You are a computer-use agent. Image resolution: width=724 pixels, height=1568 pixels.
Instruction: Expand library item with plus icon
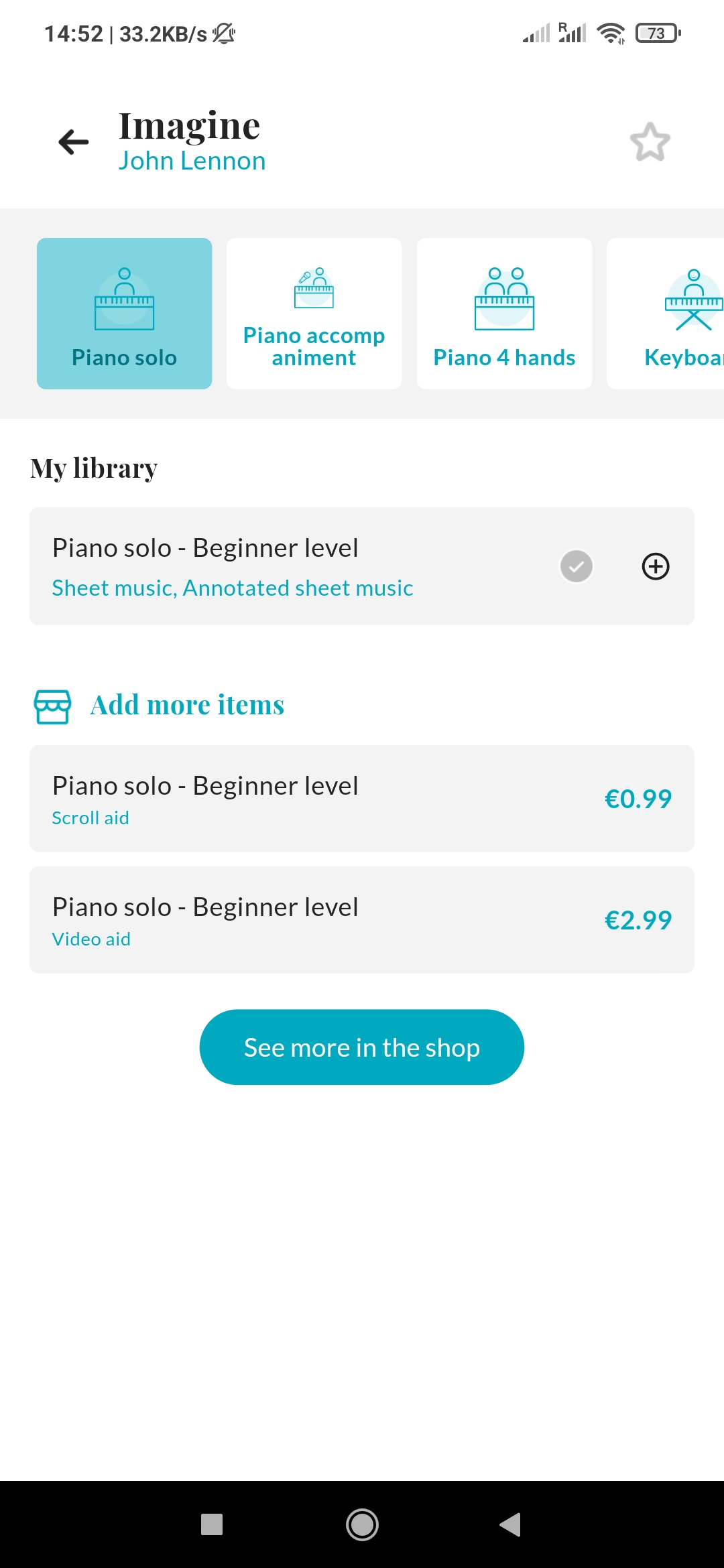656,566
